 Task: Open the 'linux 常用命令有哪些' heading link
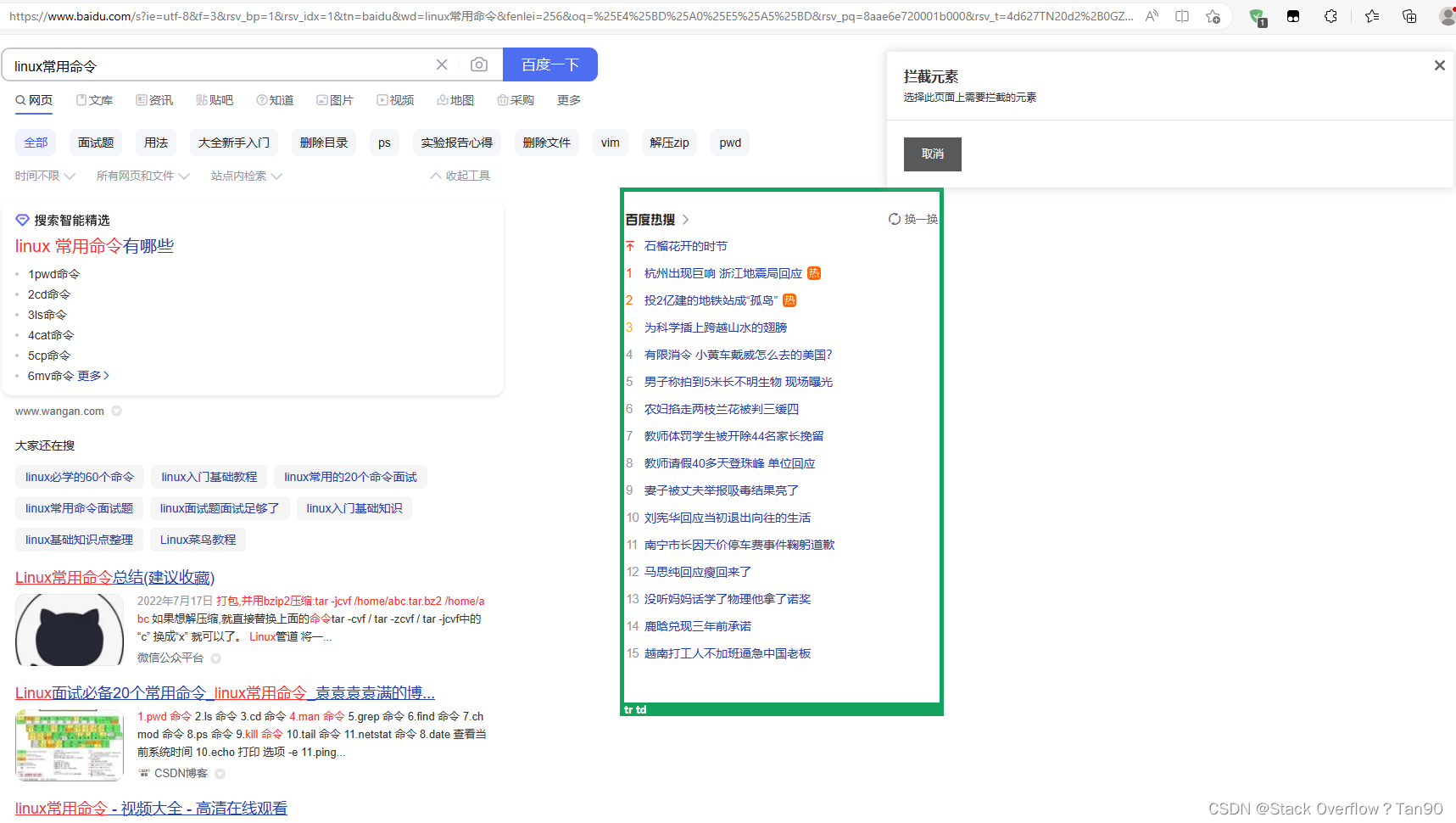coord(94,246)
